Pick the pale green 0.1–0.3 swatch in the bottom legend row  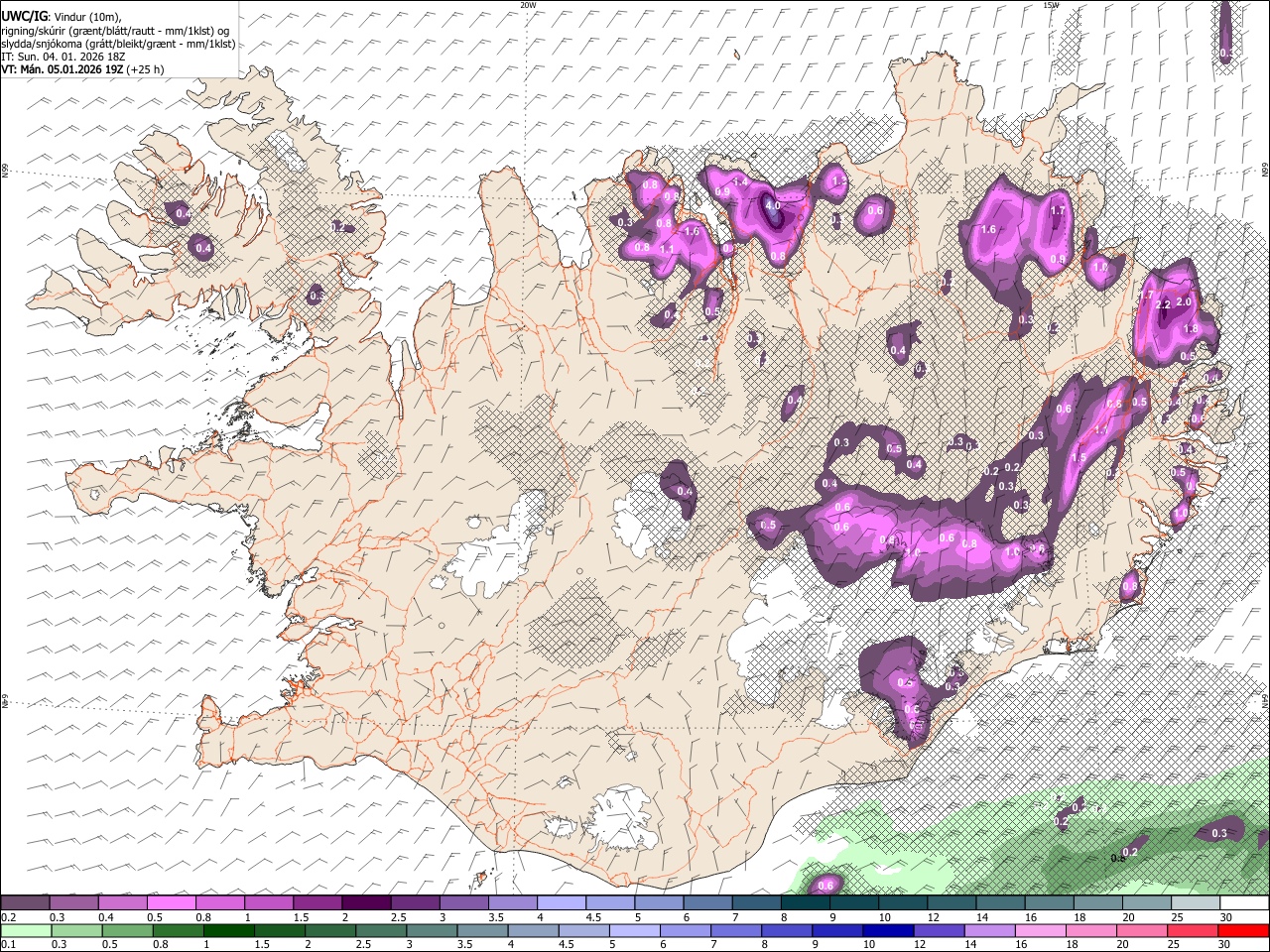point(25,930)
